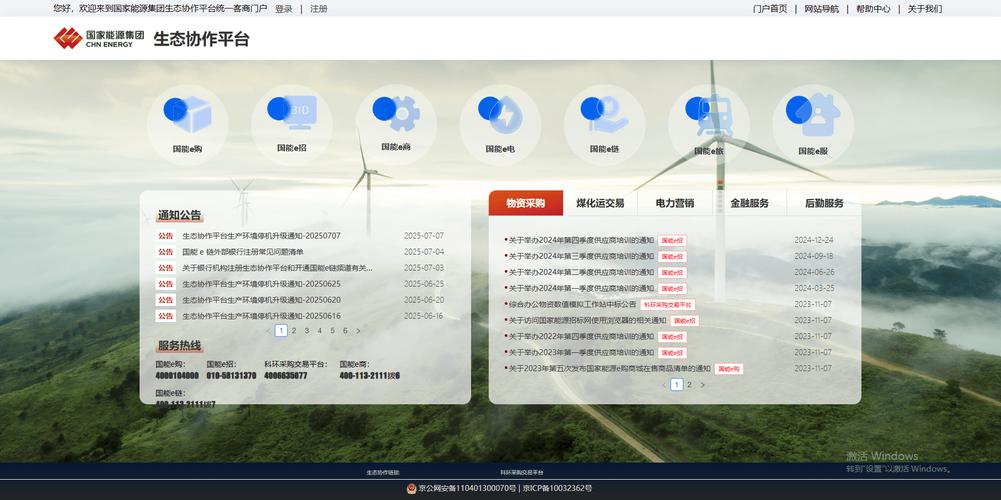Open the 国能e商 gear icon
Screen dimensions: 1001x500
point(396,114)
